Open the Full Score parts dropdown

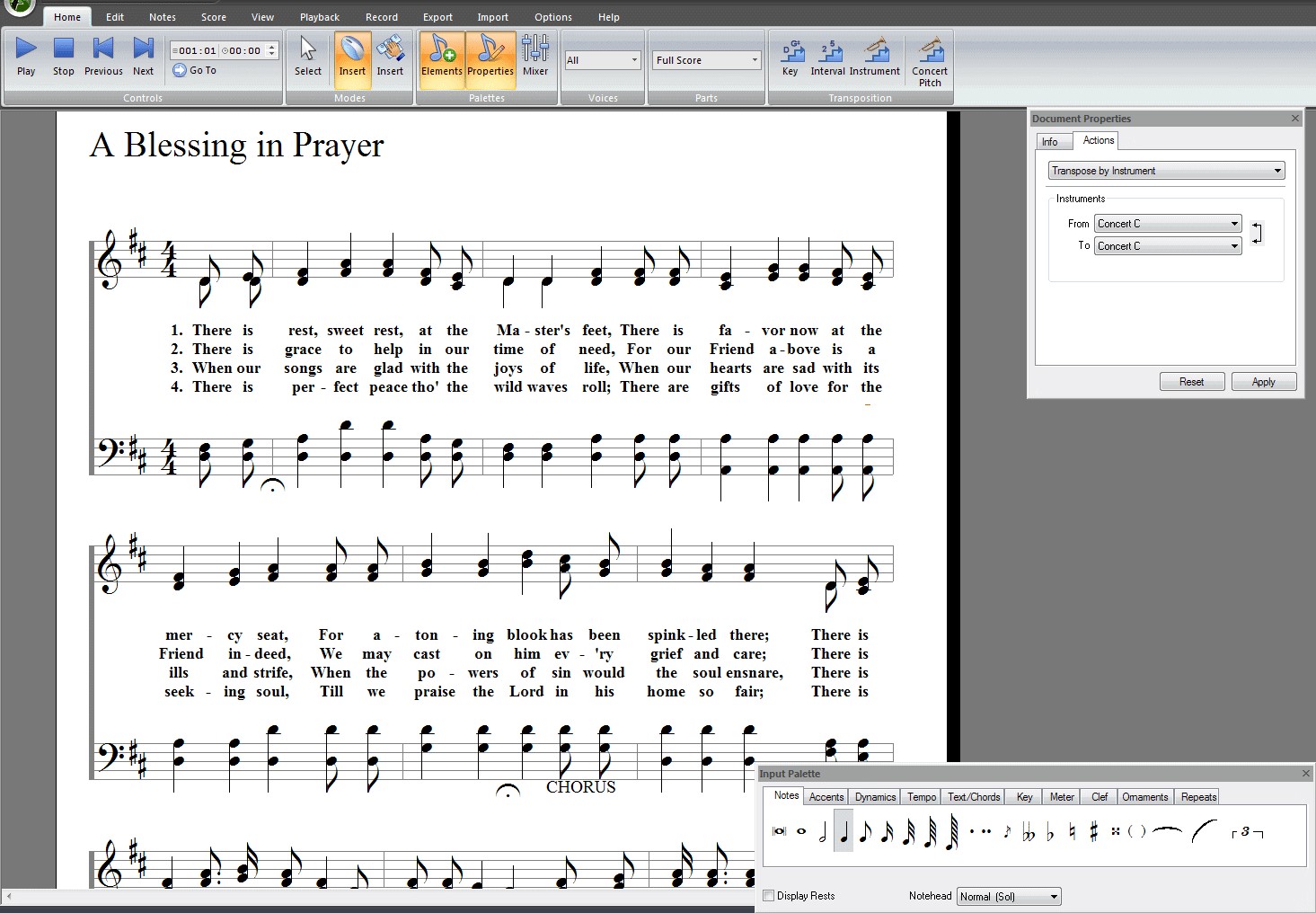[706, 60]
